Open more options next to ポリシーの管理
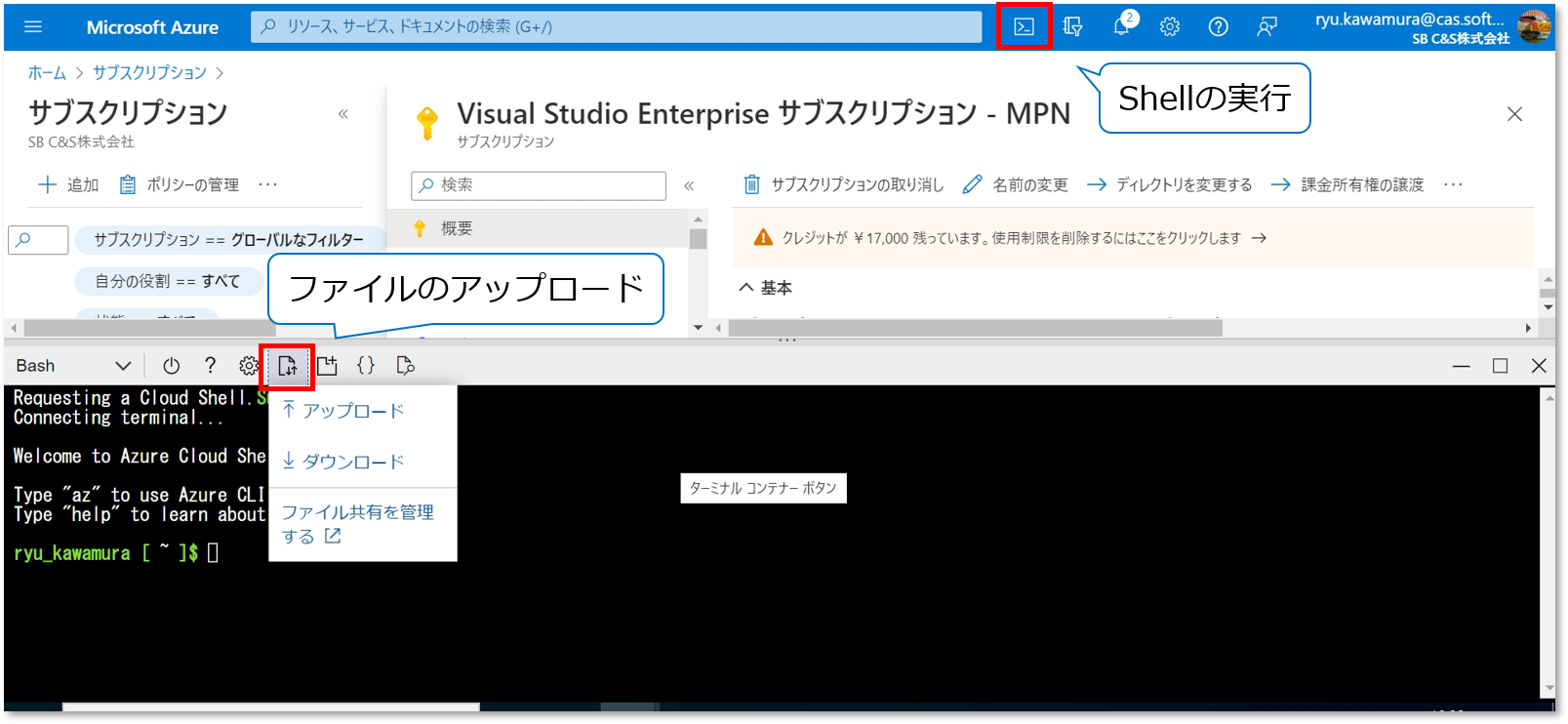This screenshot has width=1568, height=724. pyautogui.click(x=268, y=184)
